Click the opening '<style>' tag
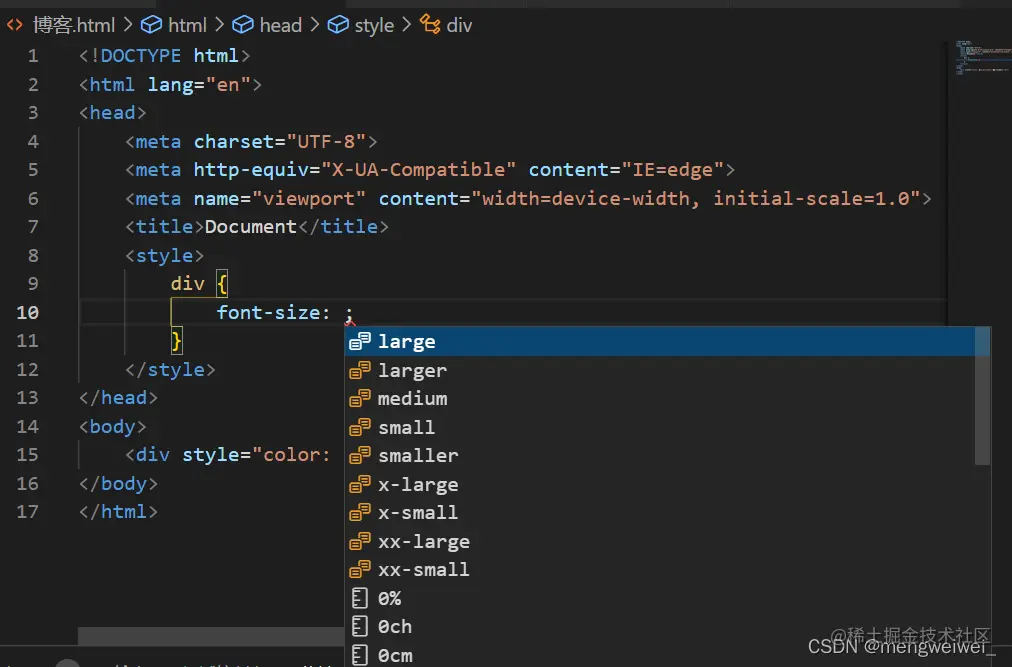This screenshot has height=667, width=1012. [165, 256]
